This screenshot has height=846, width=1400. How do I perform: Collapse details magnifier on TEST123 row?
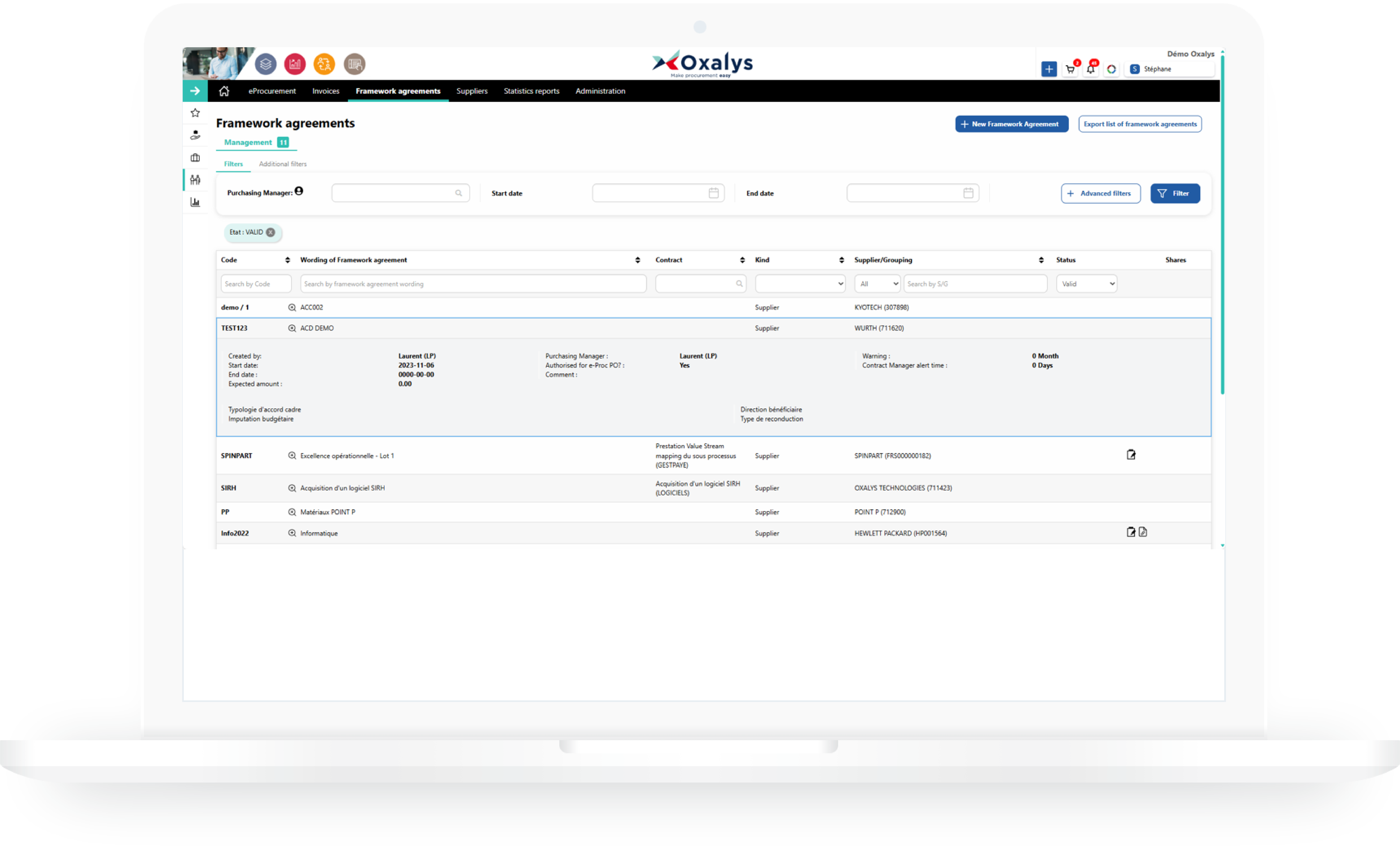[292, 328]
